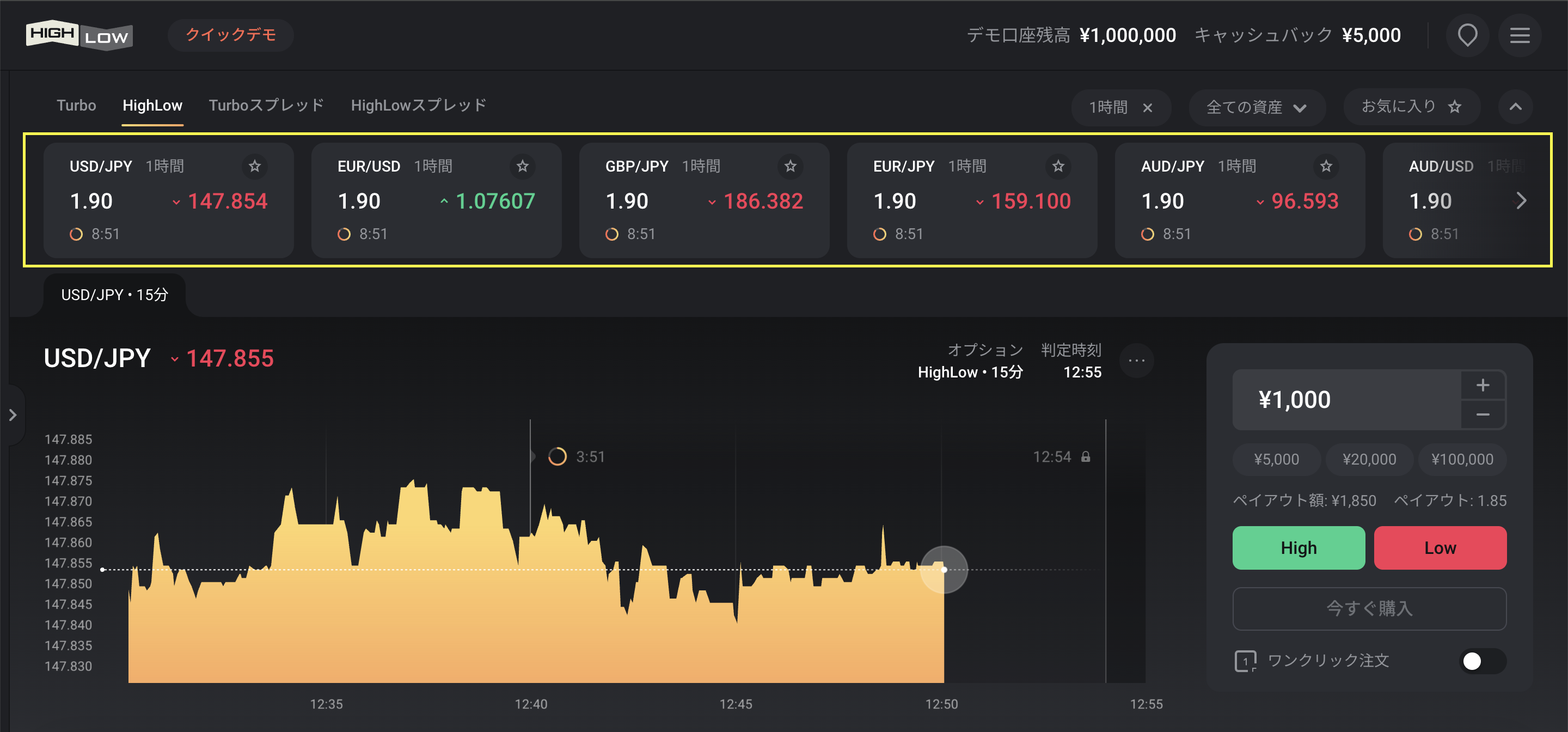Open the chart three-dots options menu
The width and height of the screenshot is (1568, 732).
point(1136,361)
